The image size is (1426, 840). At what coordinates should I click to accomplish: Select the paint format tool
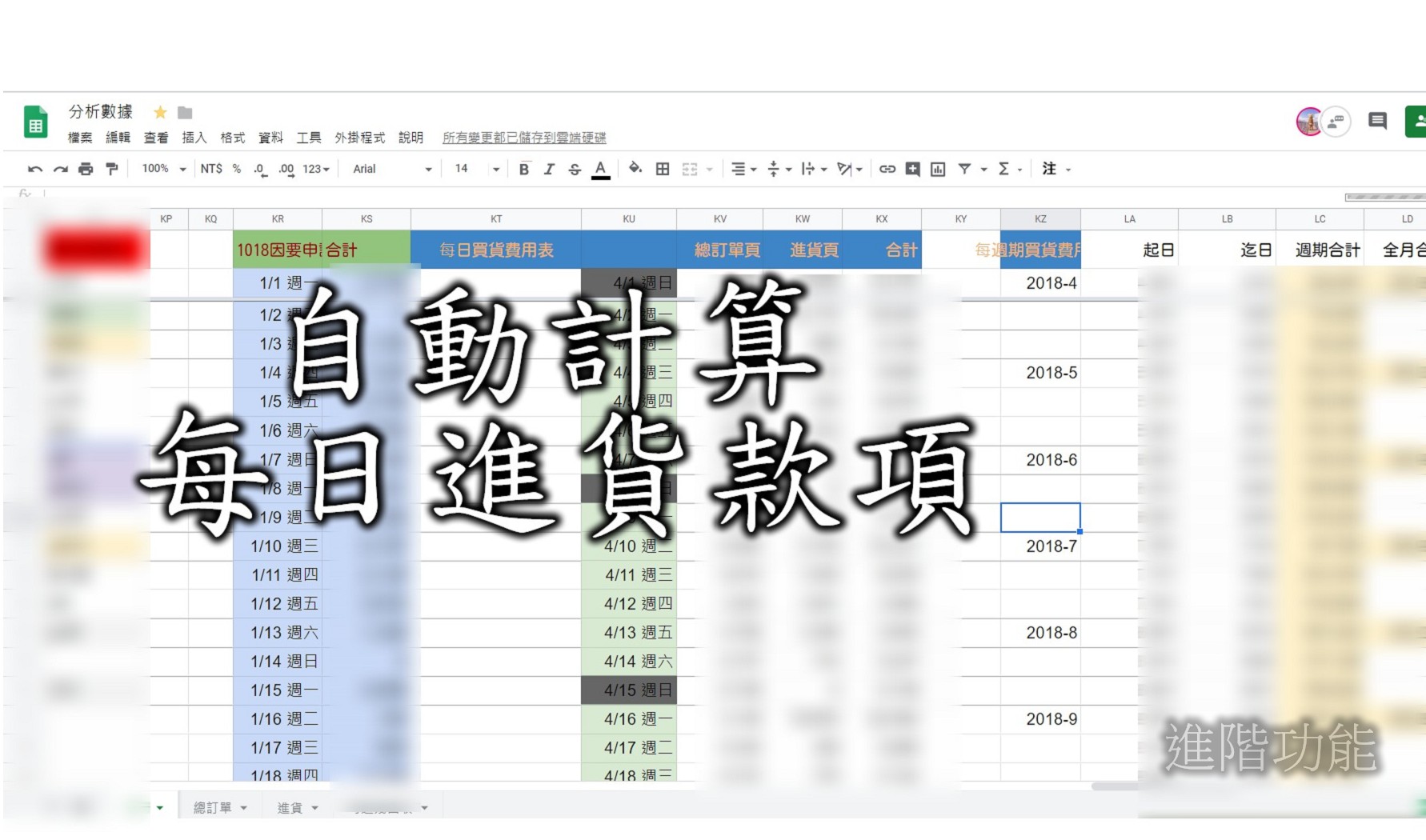(x=112, y=169)
